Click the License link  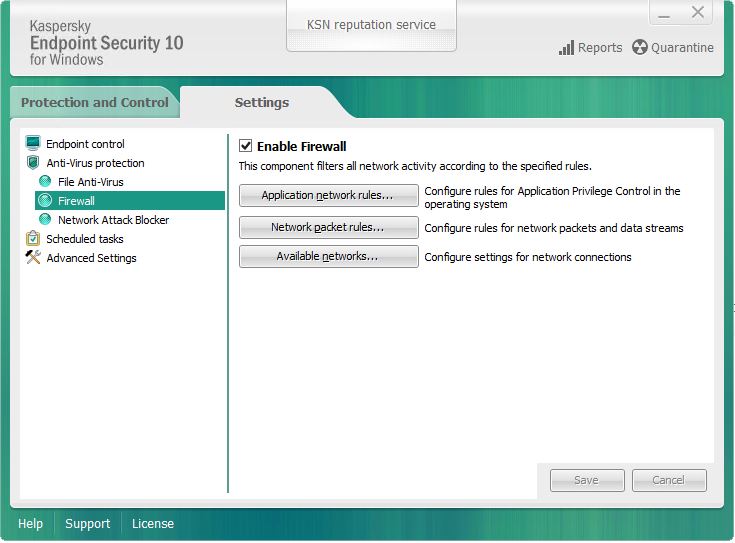[x=153, y=523]
